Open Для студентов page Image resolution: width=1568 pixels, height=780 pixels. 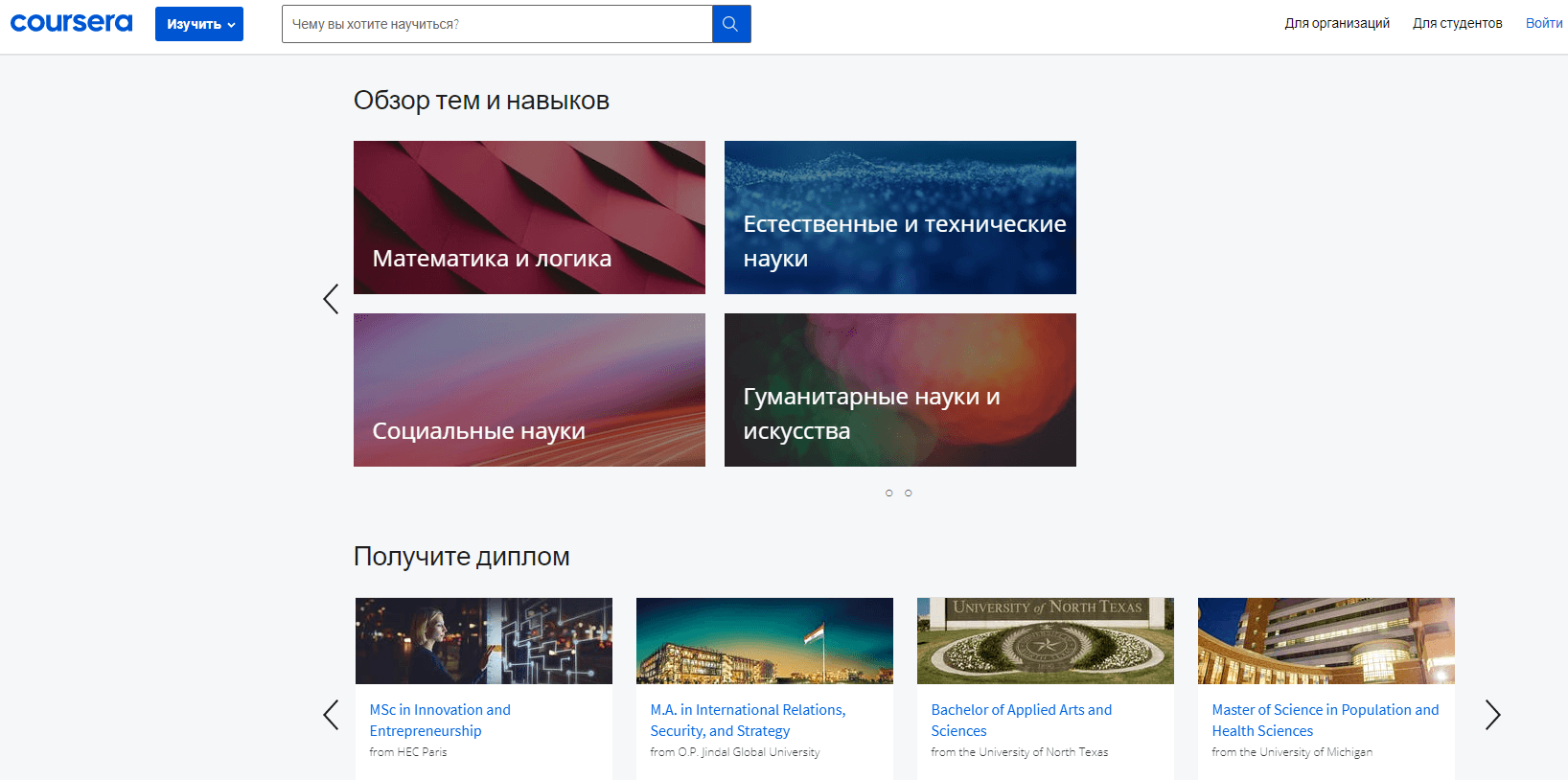(1457, 23)
